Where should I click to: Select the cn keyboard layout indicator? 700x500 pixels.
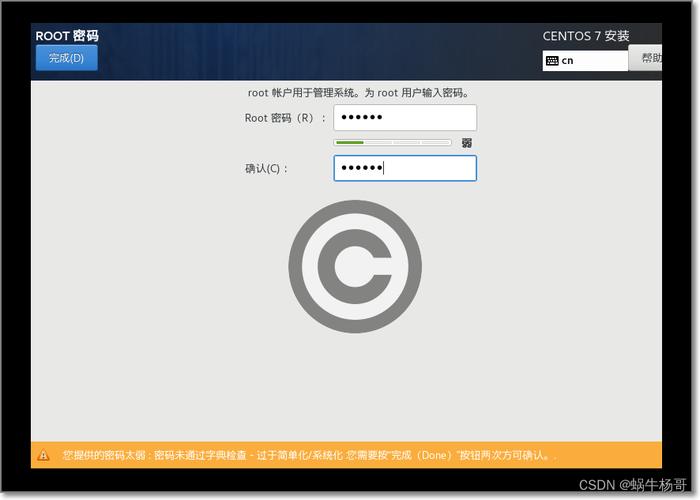coord(585,61)
